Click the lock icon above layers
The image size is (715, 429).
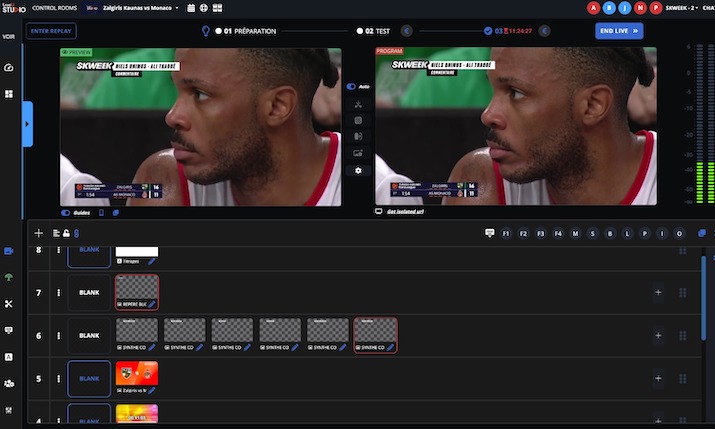[66, 233]
